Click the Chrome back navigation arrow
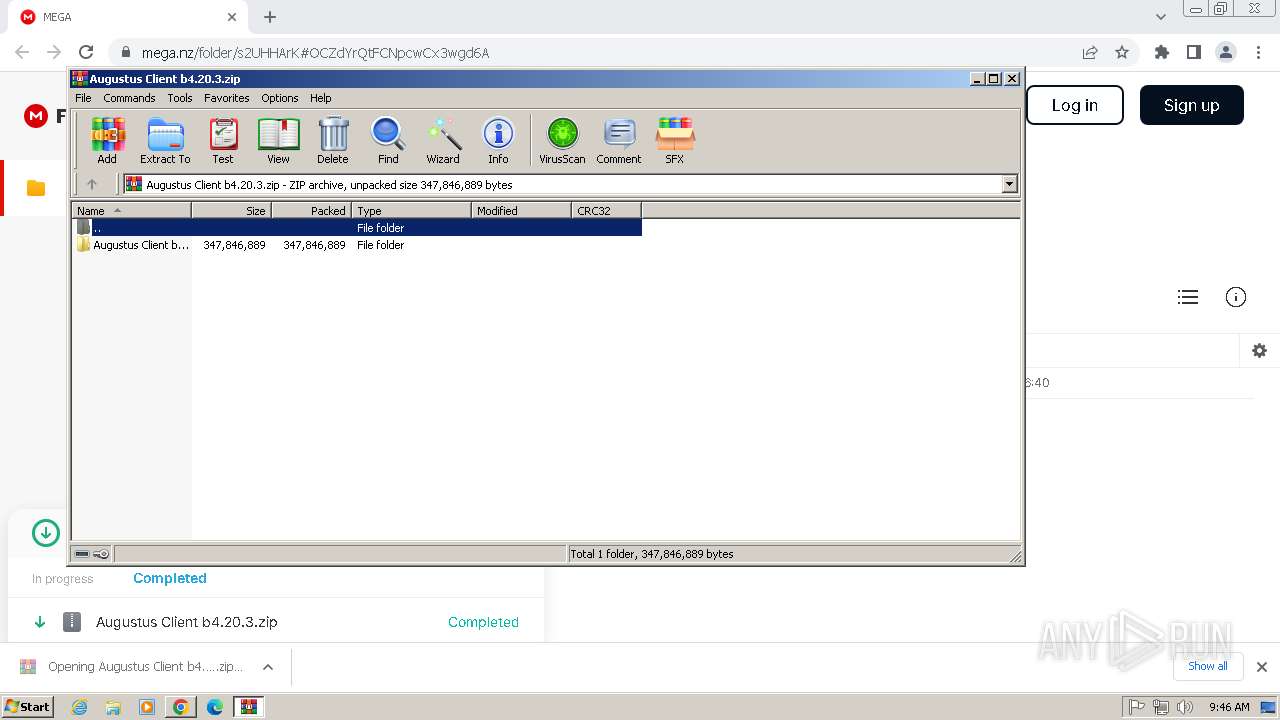Viewport: 1280px width, 720px height. coord(22,52)
